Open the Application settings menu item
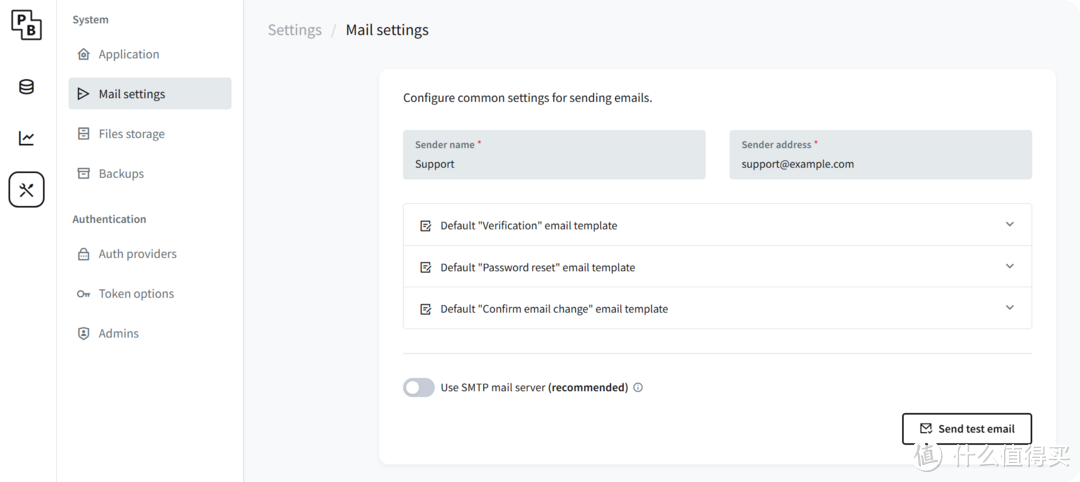This screenshot has width=1080, height=482. (128, 54)
